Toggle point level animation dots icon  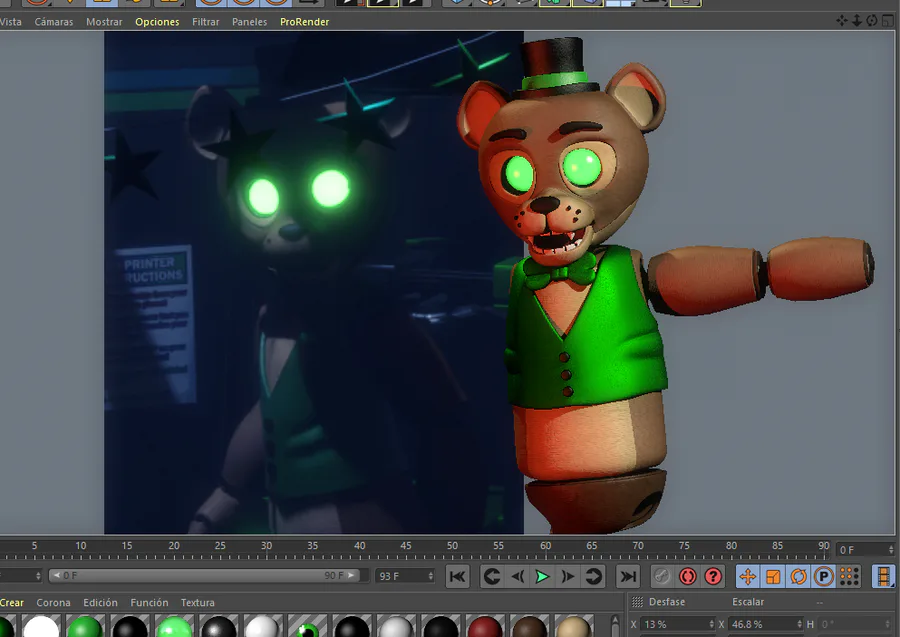[x=849, y=576]
